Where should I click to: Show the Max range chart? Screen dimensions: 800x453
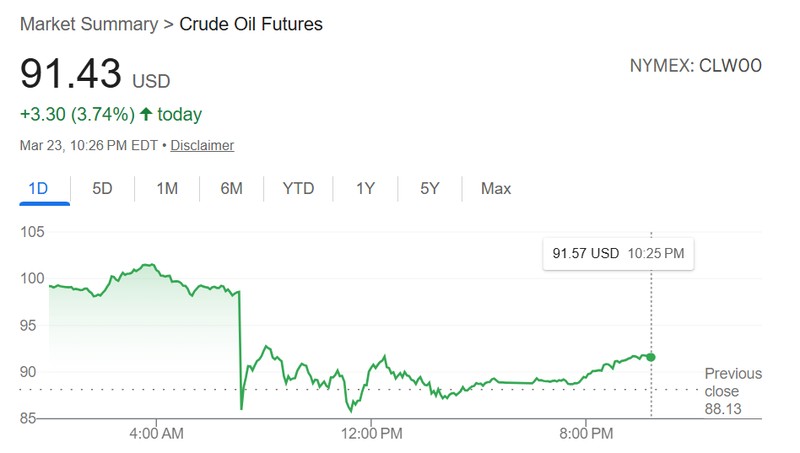[x=495, y=188]
